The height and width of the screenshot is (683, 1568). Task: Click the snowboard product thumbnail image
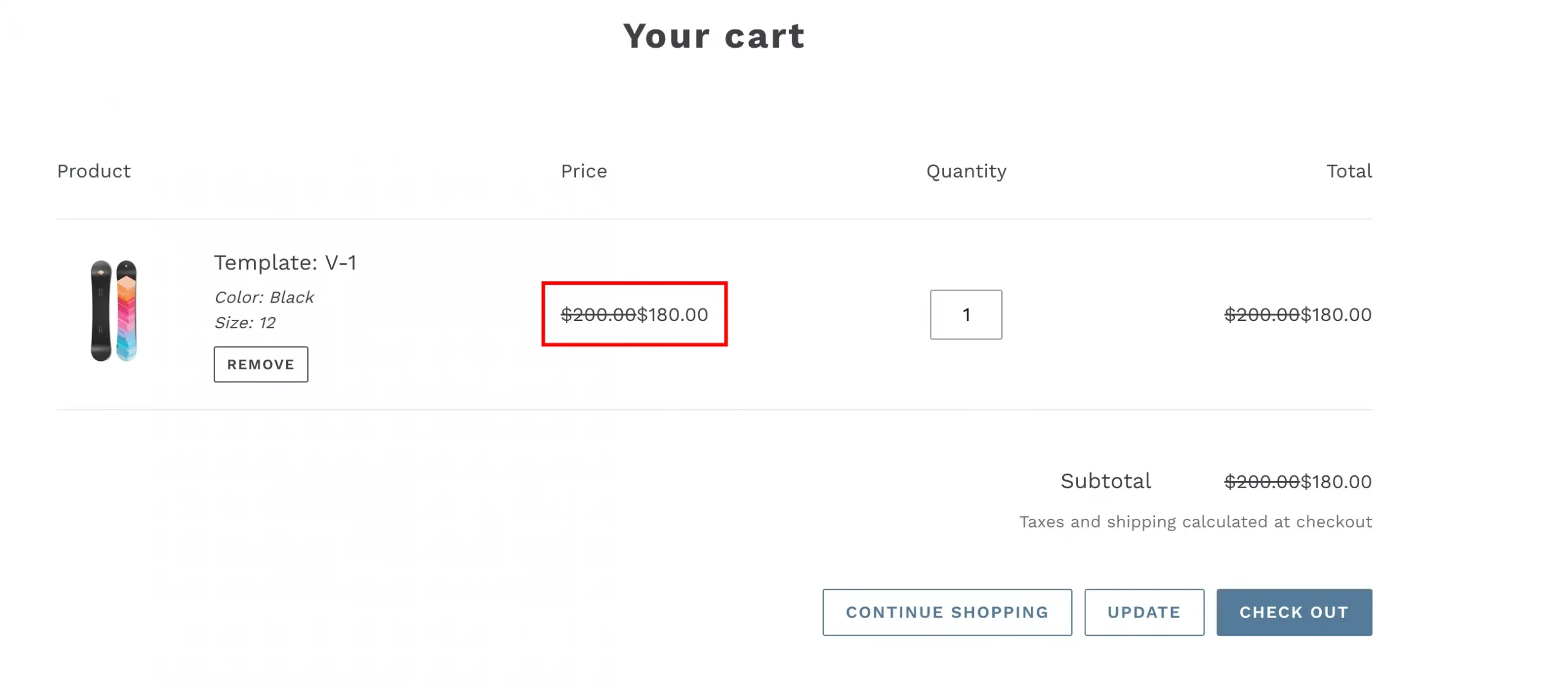tap(114, 311)
